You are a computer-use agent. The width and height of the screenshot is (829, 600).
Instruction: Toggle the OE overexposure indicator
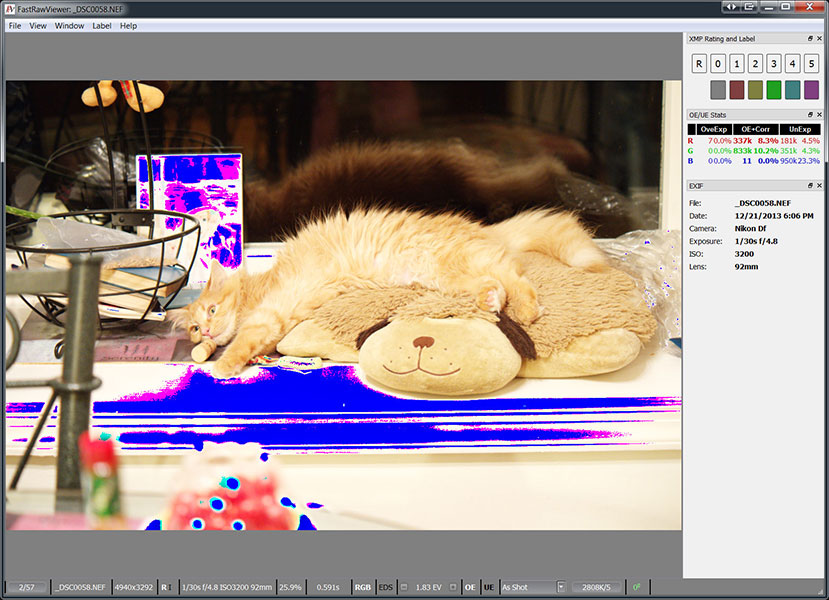coord(471,587)
